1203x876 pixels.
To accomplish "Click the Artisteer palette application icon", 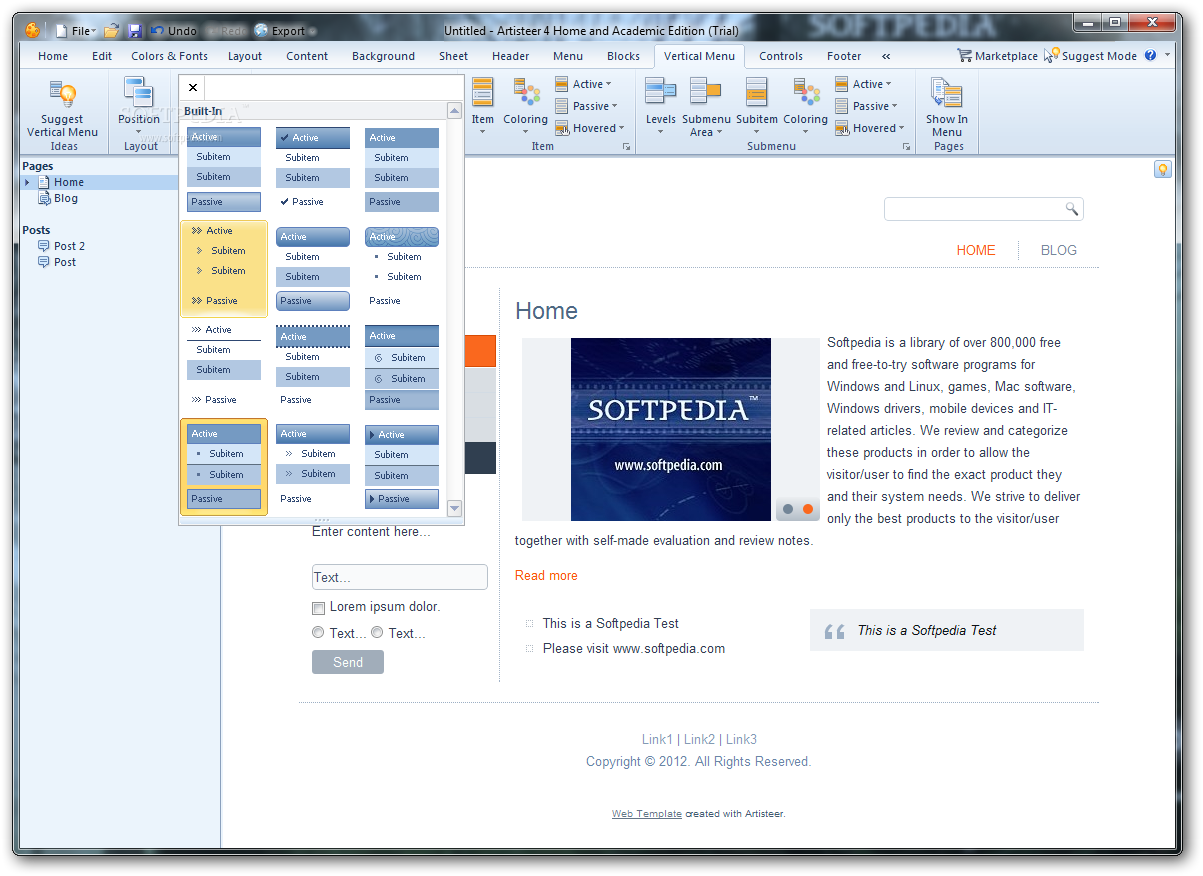I will (x=33, y=30).
